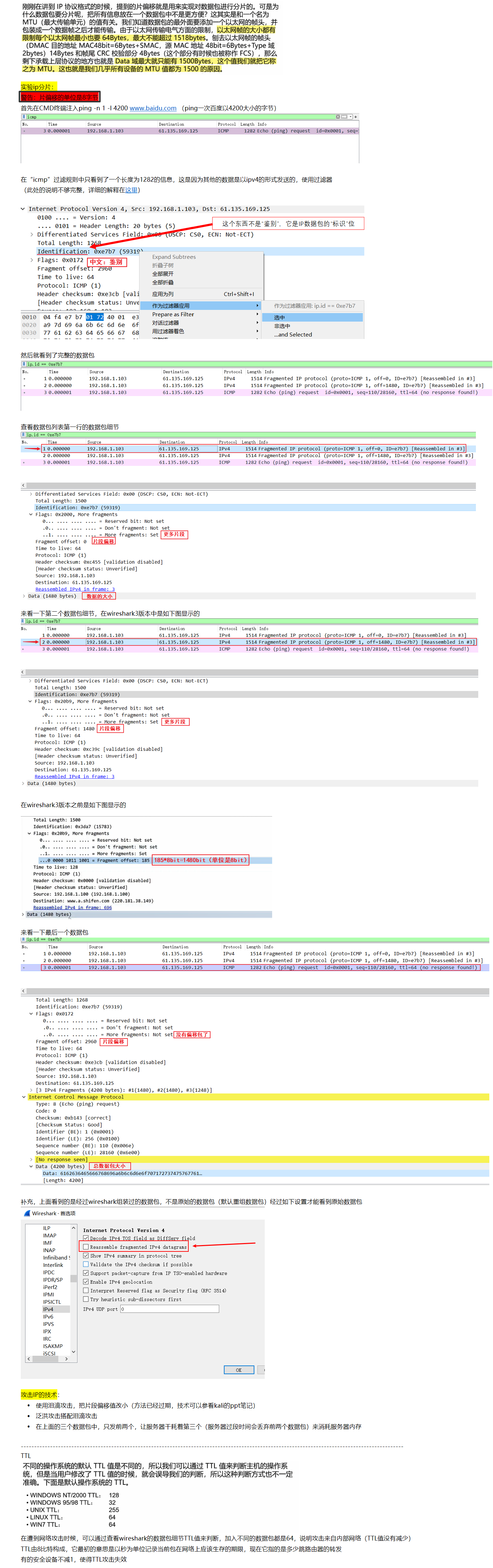Click the plus icon beside the icmp filter

[x=356, y=117]
